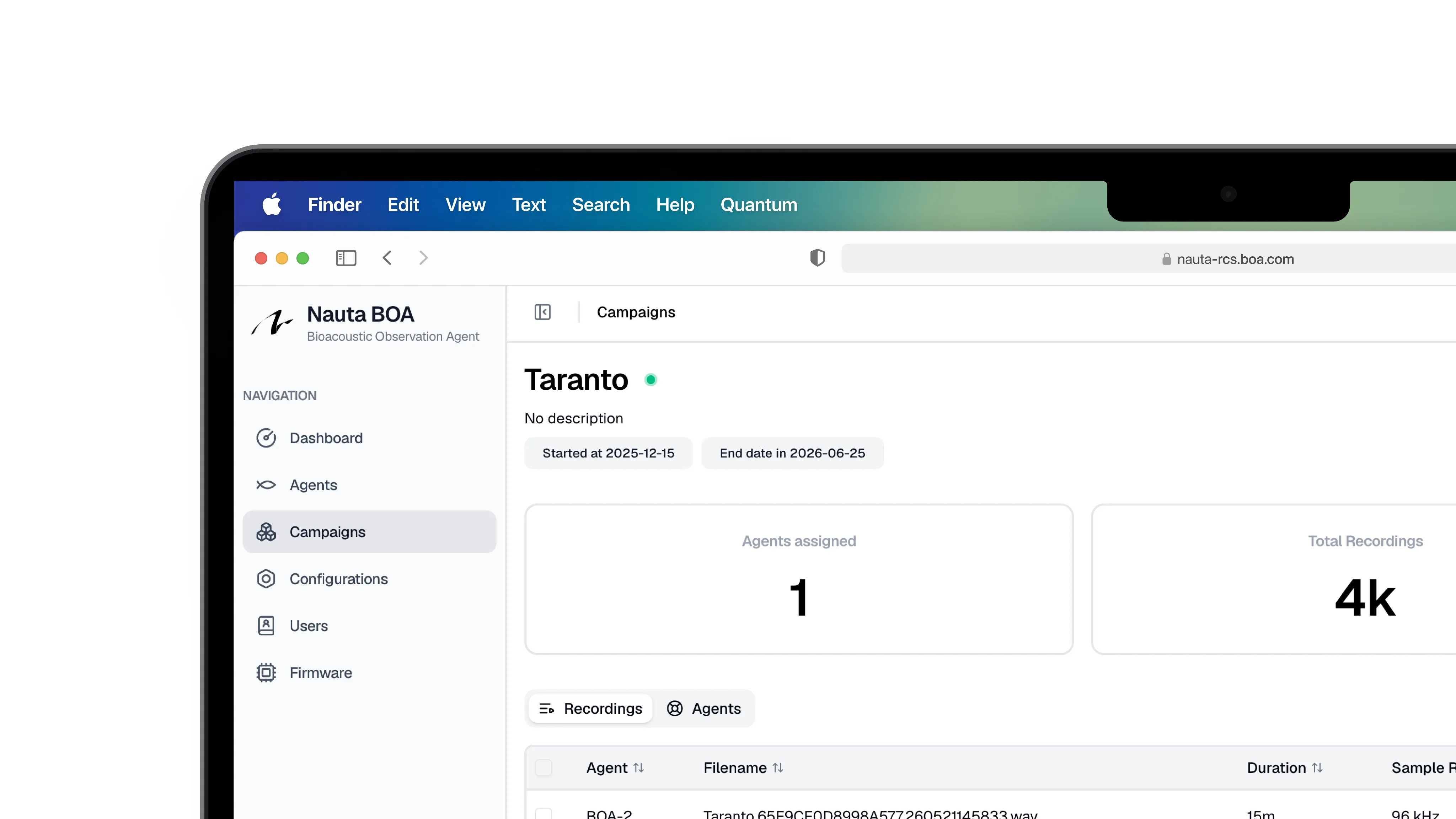Viewport: 1456px width, 819px height.
Task: Sort table by Filename column arrows
Action: click(778, 767)
